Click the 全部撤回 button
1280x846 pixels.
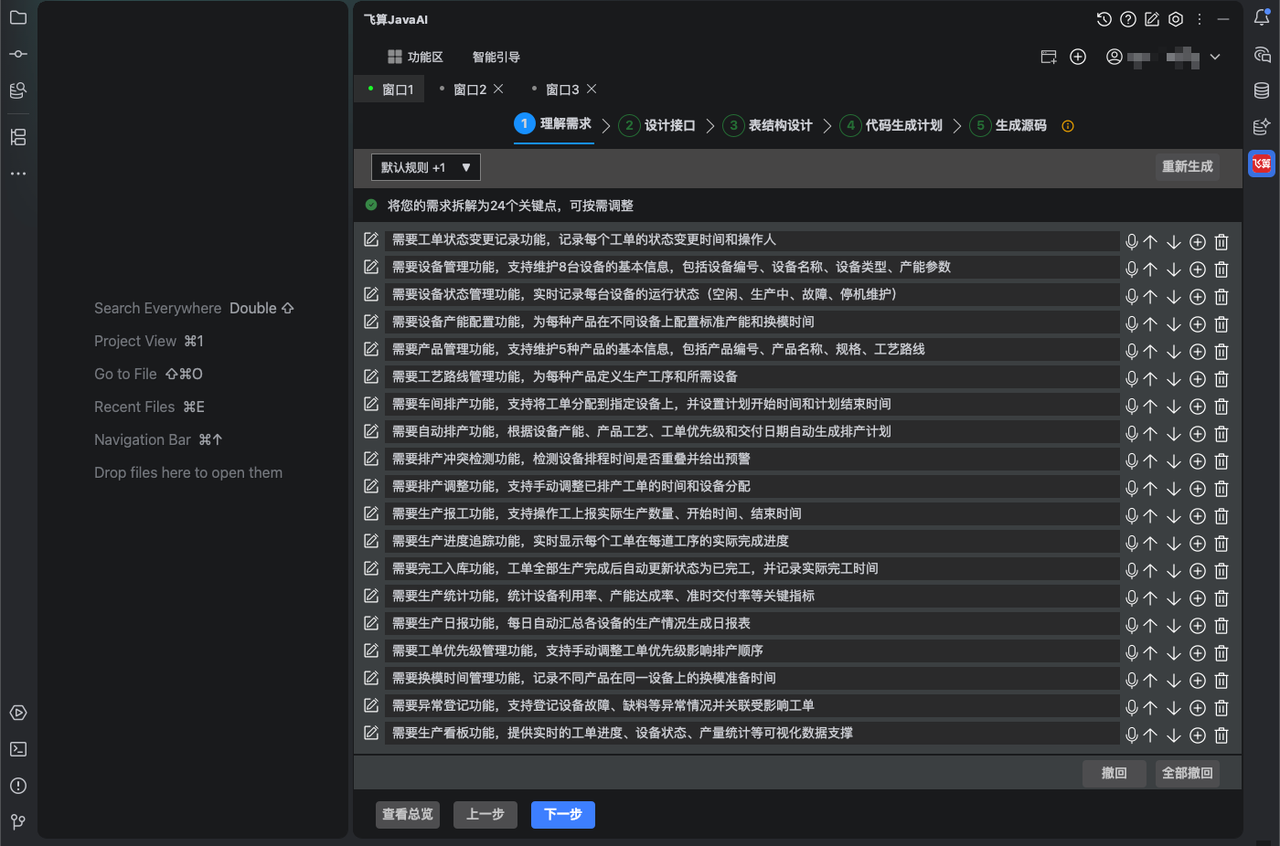[1187, 773]
